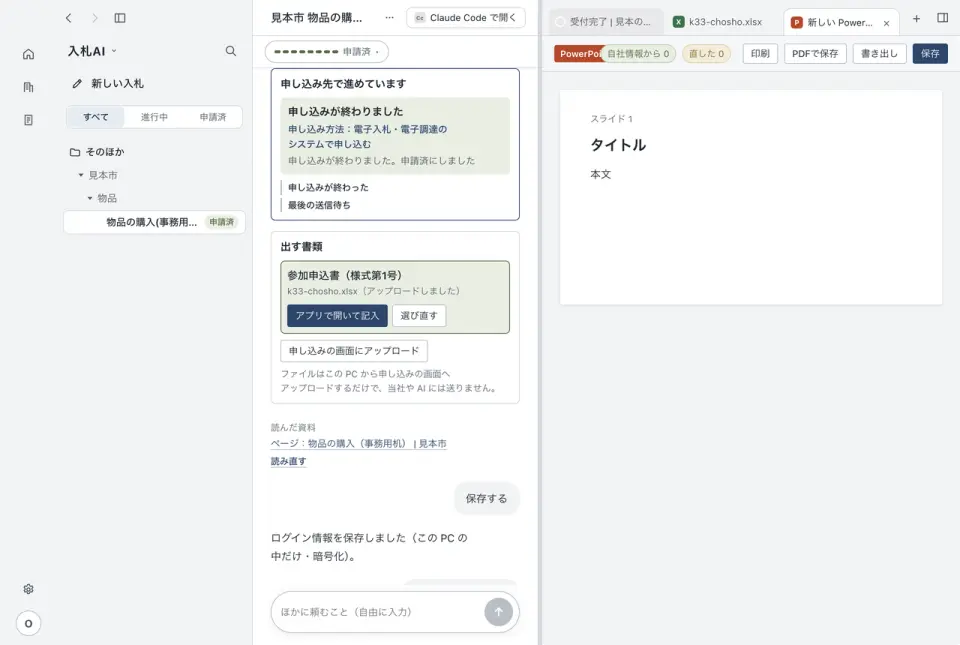
Task: Close the 新しい Power... tab
Action: 886,23
